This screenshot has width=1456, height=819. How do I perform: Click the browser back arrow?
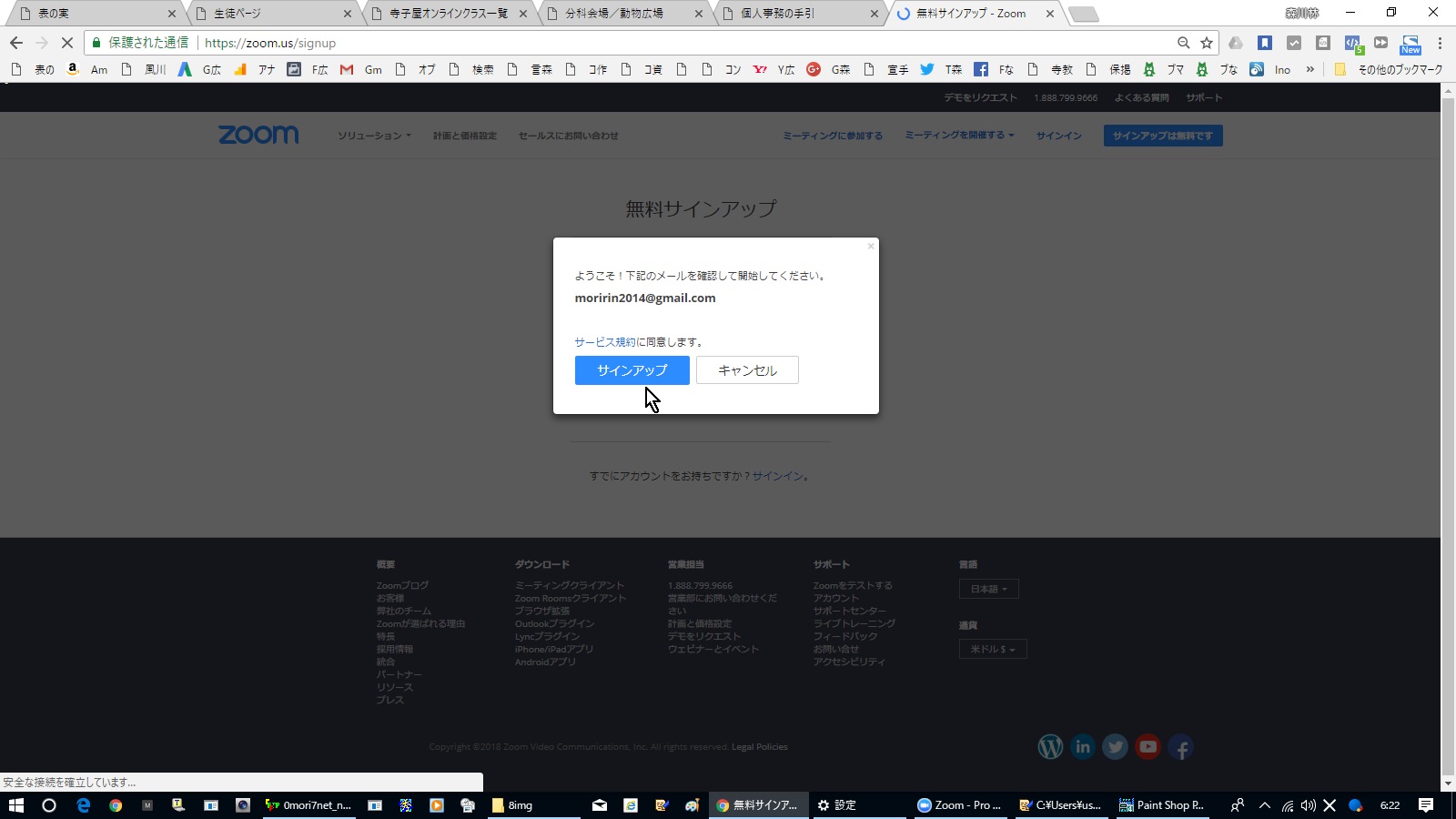click(16, 43)
